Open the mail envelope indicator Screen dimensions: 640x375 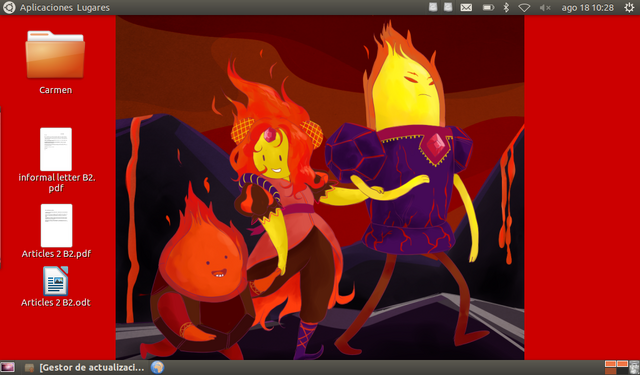[466, 7]
